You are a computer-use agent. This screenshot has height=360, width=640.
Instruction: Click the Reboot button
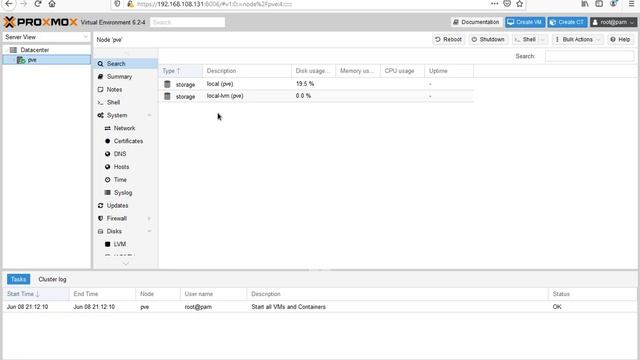click(448, 40)
